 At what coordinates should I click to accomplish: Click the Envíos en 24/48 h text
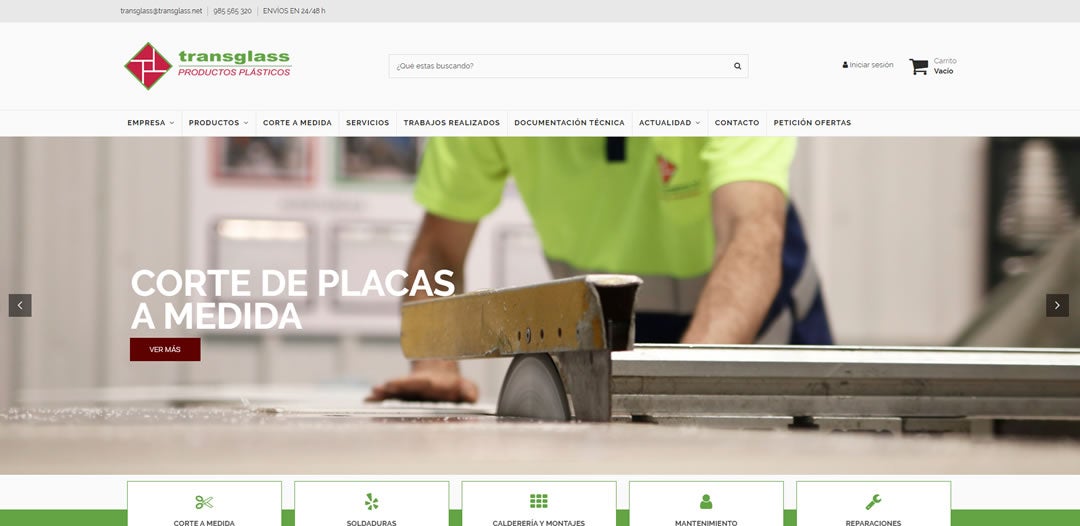(294, 11)
